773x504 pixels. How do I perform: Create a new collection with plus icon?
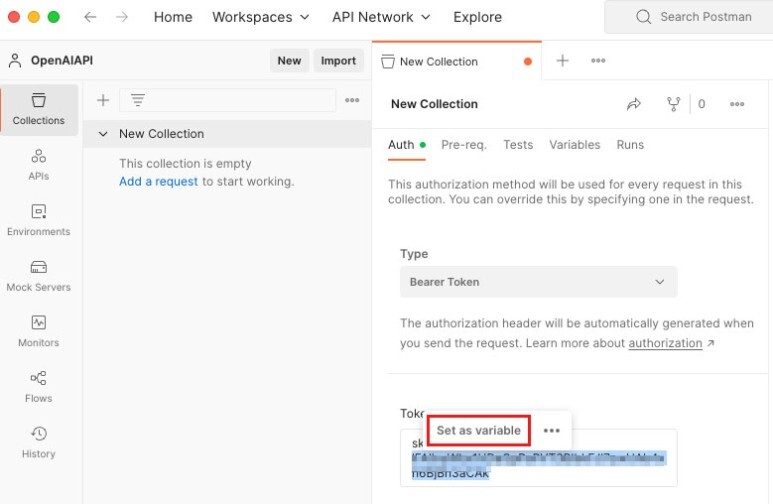103,100
